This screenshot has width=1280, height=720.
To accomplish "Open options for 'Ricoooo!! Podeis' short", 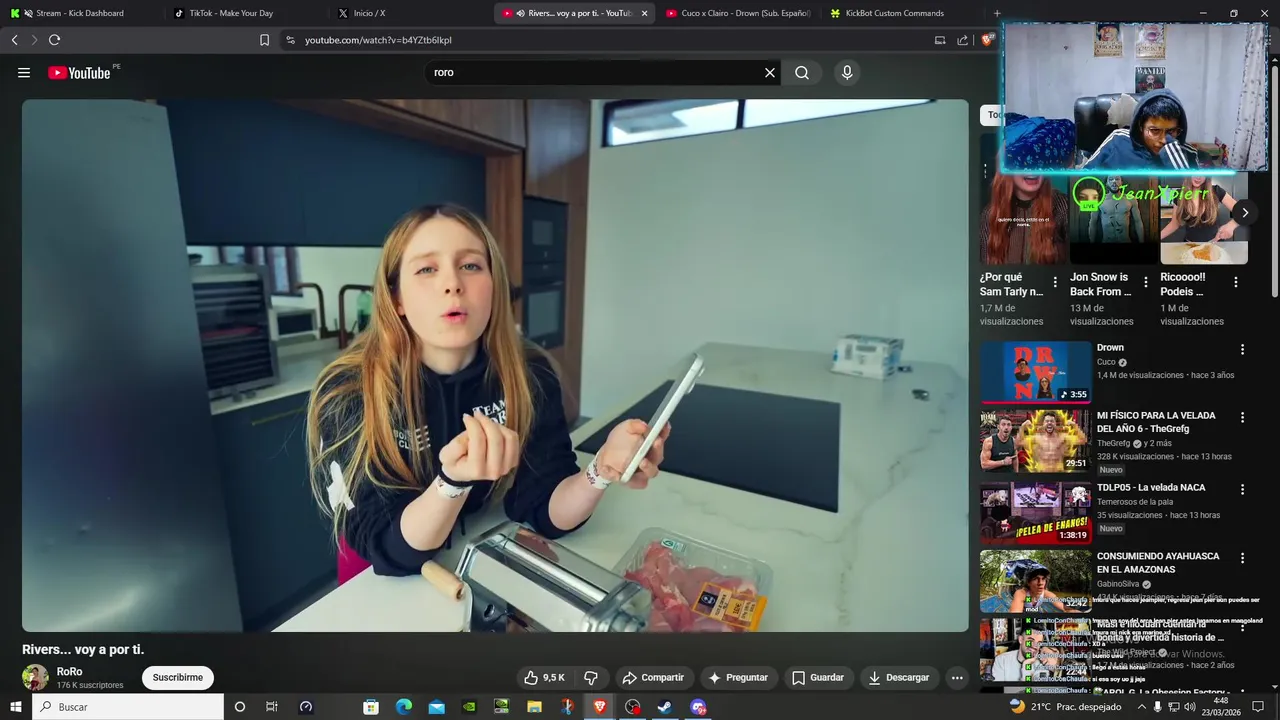I will coord(1236,283).
